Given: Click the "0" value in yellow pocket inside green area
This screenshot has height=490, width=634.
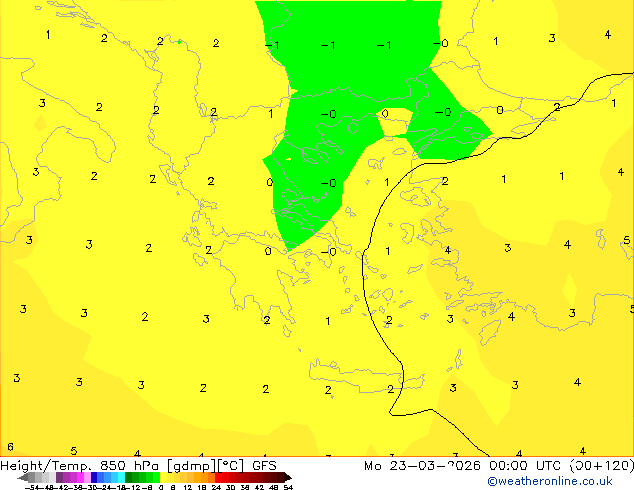Looking at the screenshot, I should (385, 113).
